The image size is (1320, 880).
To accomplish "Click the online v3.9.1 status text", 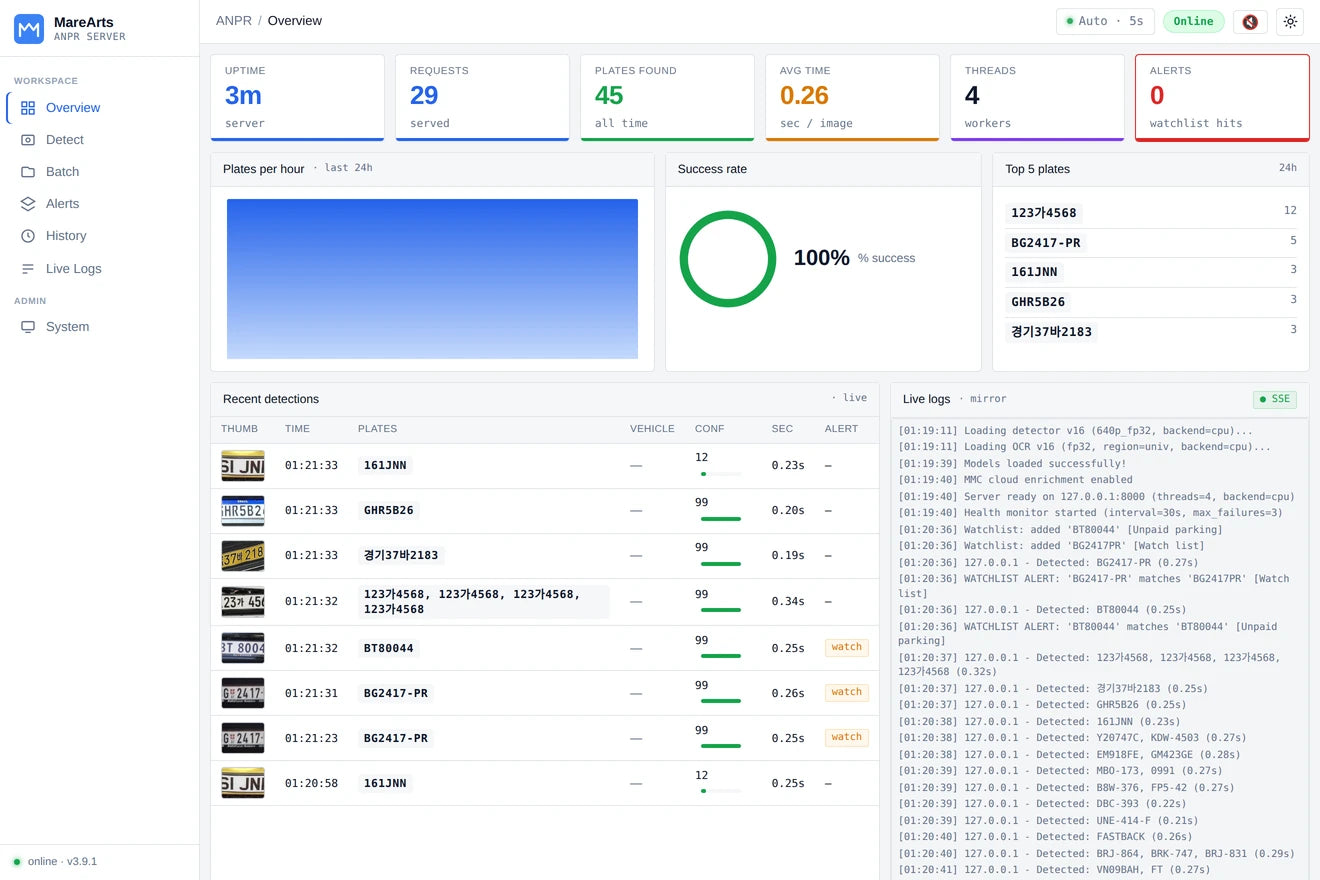I will 62,862.
